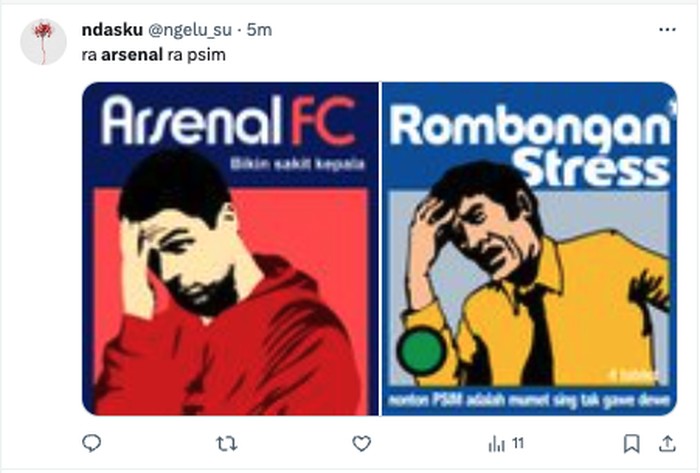Click the share upload arrow icon

pyautogui.click(x=667, y=443)
